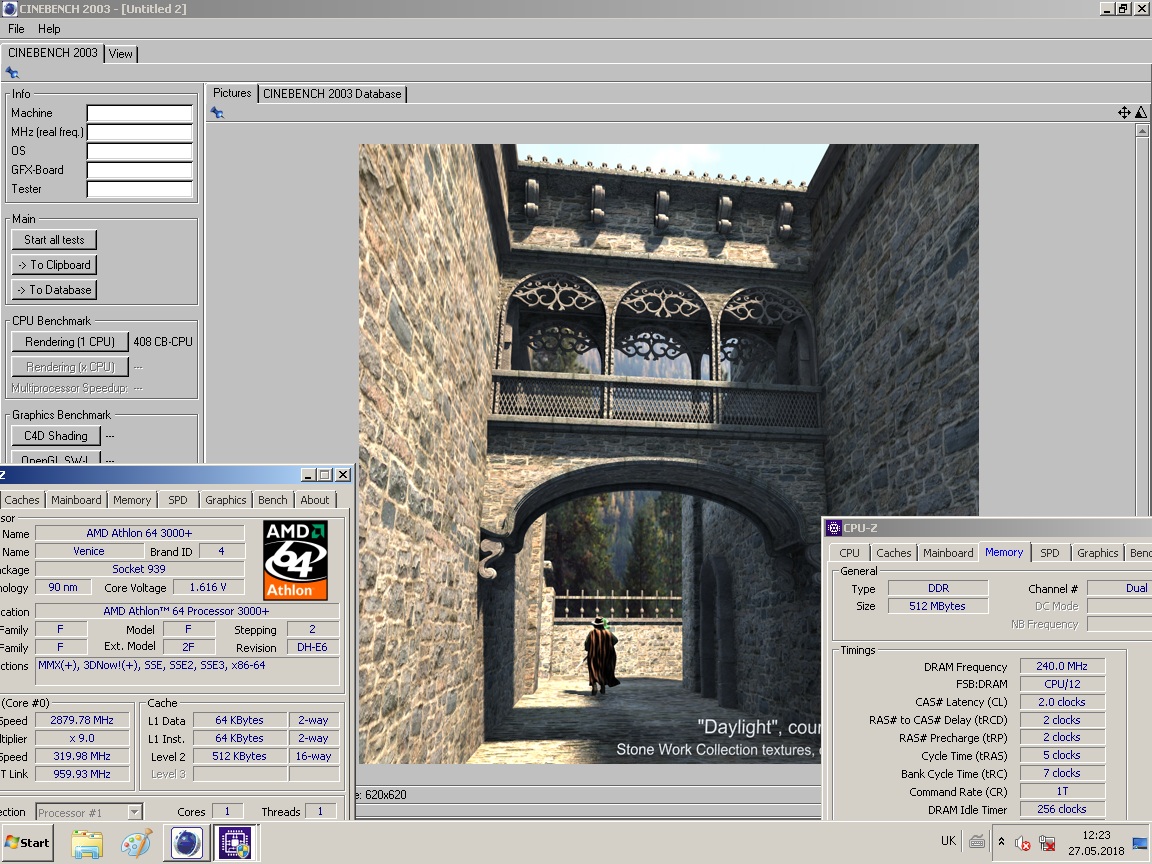This screenshot has width=1152, height=864.
Task: Open About tab in left CPU-Z window
Action: [314, 500]
